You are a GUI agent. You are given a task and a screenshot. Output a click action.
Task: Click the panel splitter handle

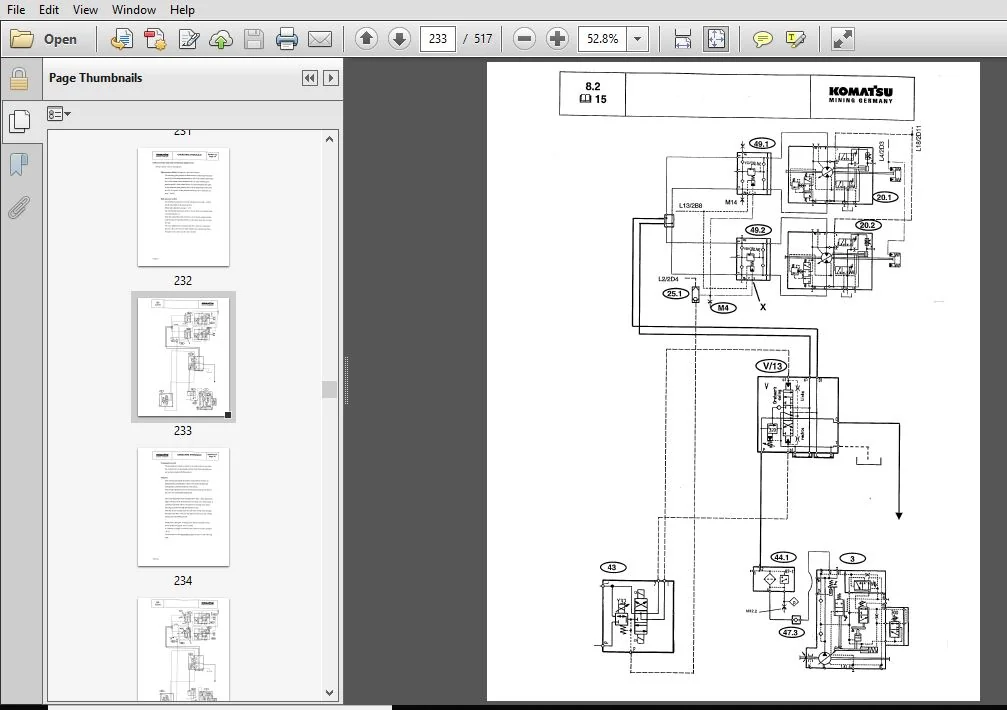point(346,381)
